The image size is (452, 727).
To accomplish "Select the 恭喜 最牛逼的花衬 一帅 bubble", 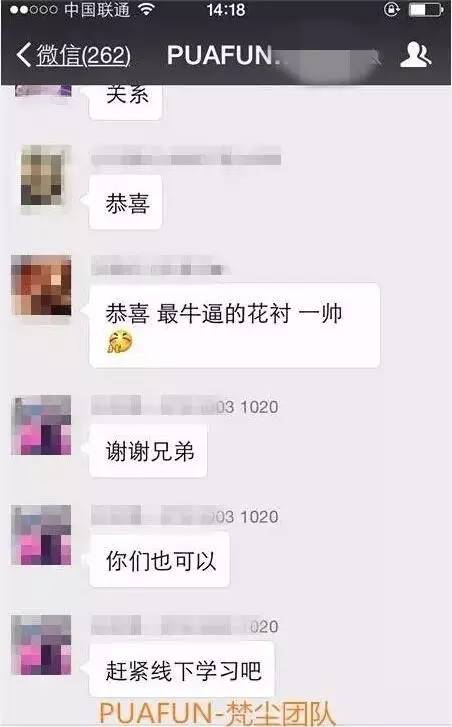I will pos(235,325).
